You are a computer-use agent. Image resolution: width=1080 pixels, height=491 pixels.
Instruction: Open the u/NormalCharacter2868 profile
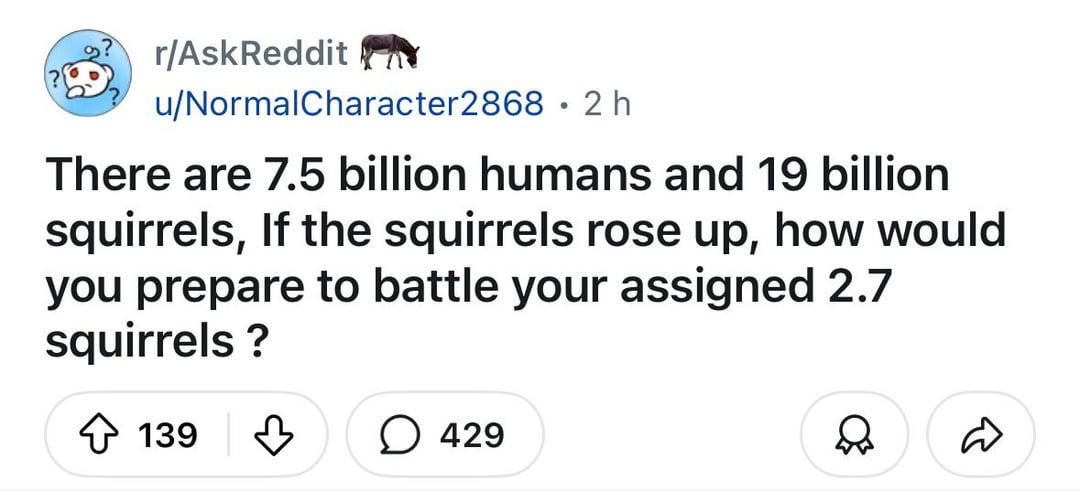coord(348,102)
